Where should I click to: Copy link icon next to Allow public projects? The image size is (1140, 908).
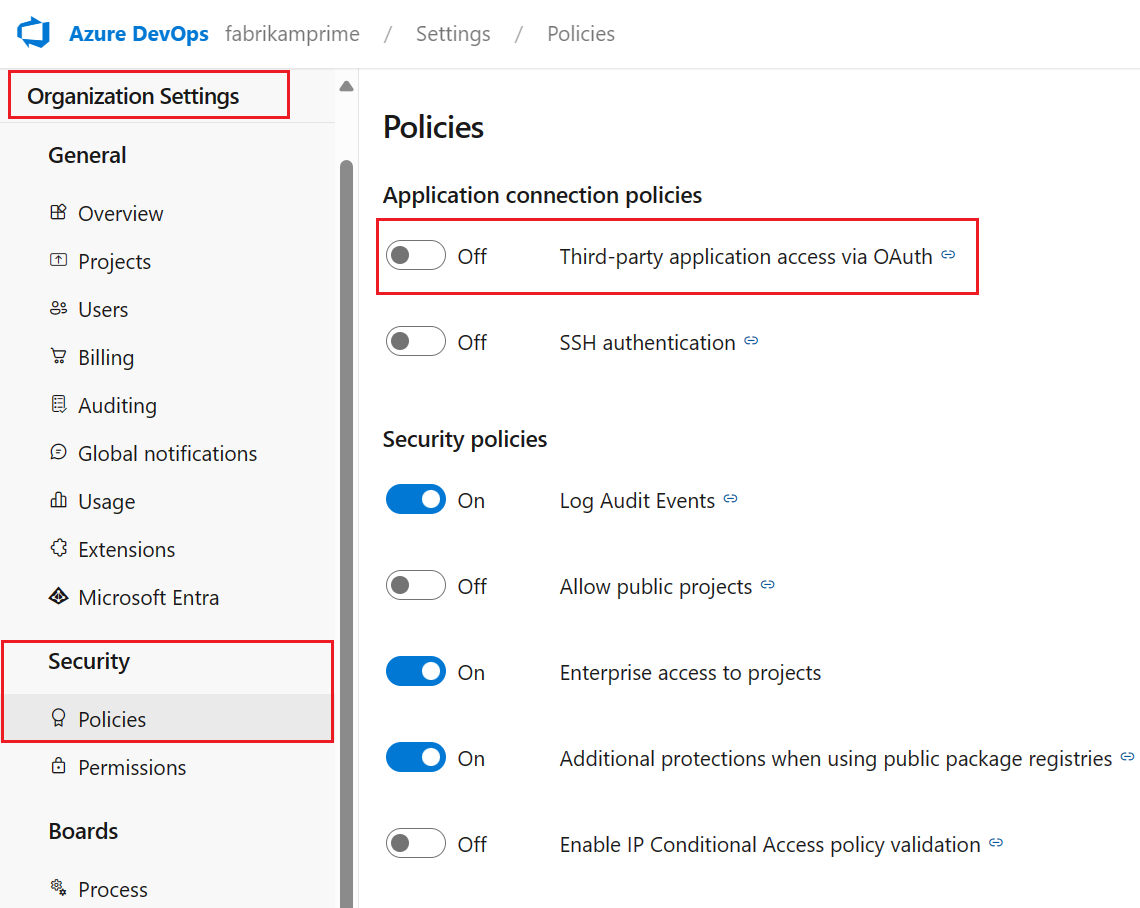(768, 584)
